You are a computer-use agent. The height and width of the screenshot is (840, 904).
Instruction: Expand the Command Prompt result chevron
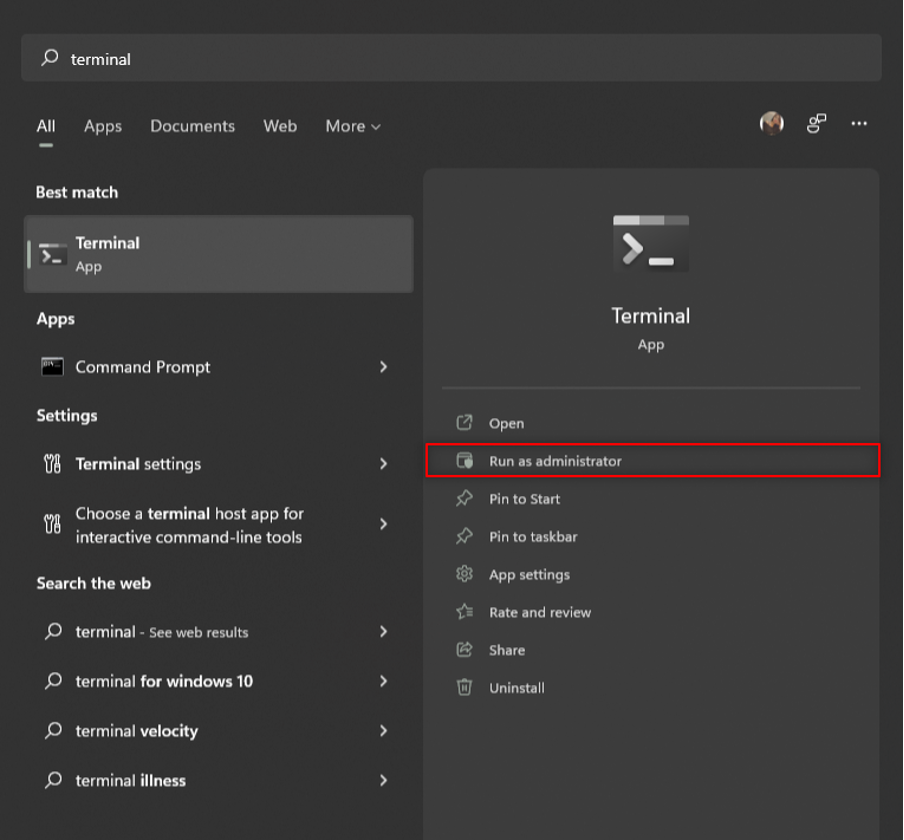point(383,367)
